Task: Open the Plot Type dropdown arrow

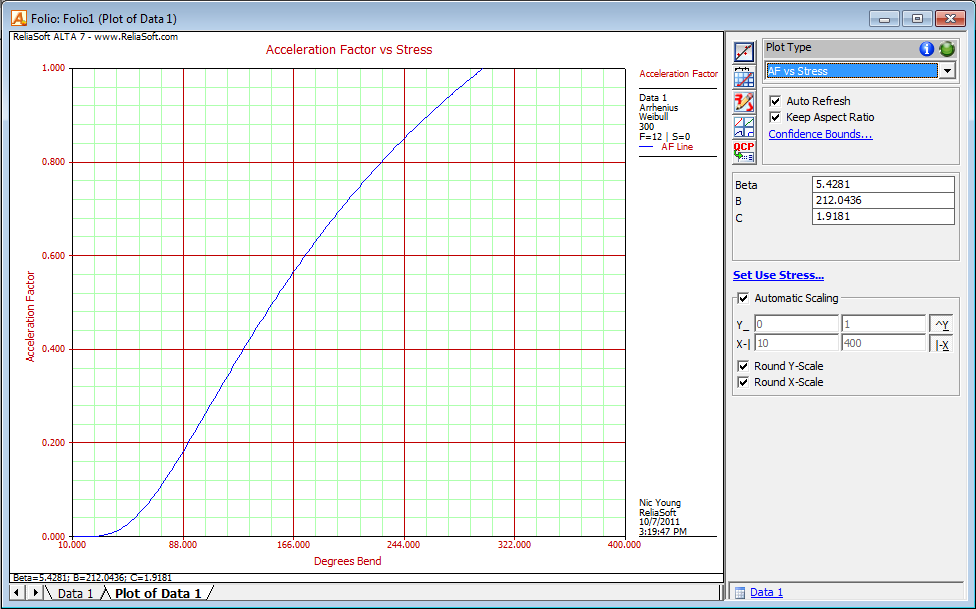Action: pyautogui.click(x=947, y=71)
